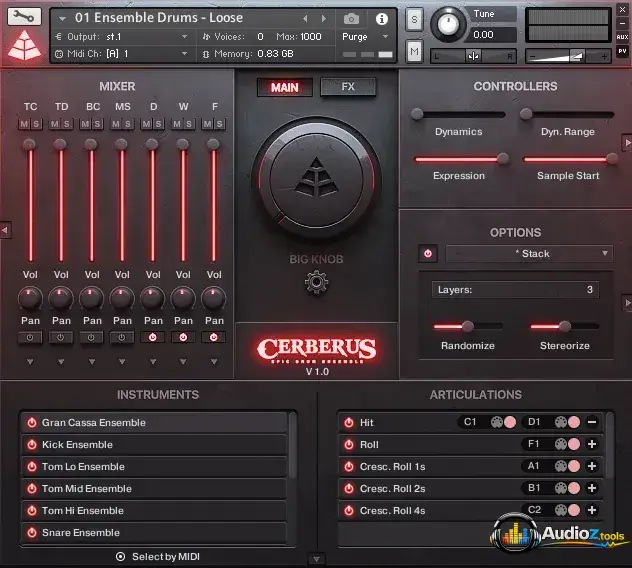Toggle Tom Lo Ensemble power button
Viewport: 632px width, 568px height.
coord(31,466)
